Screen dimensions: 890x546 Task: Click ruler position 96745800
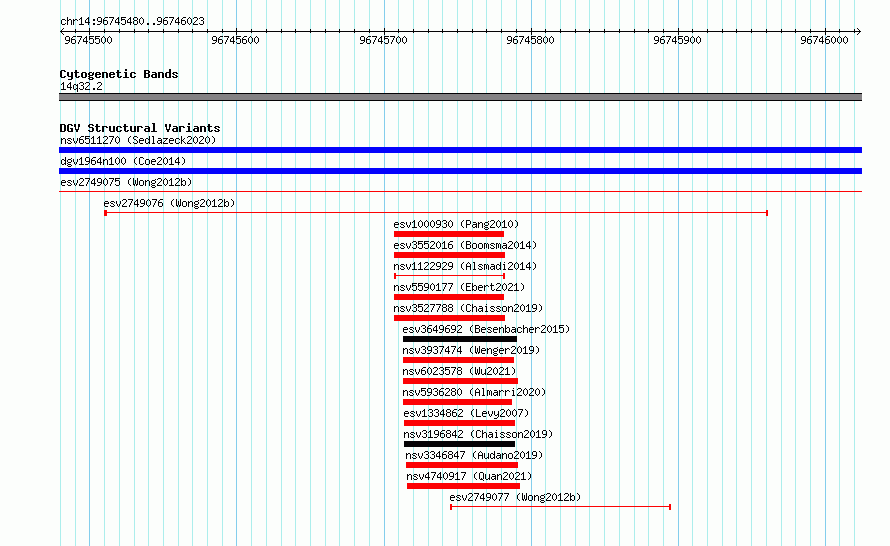(531, 40)
